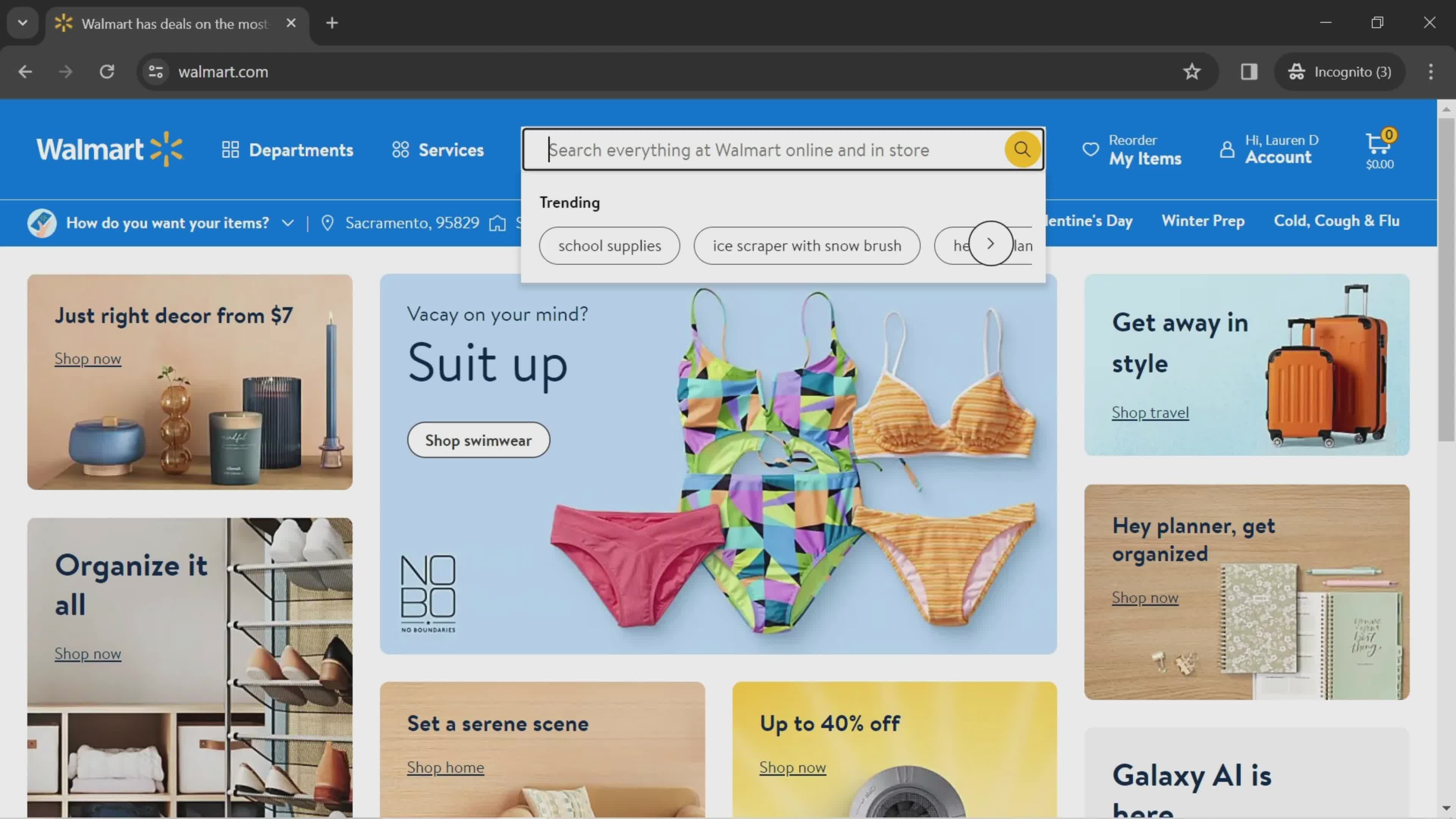Click the No Boundaries brand logo

pyautogui.click(x=428, y=593)
